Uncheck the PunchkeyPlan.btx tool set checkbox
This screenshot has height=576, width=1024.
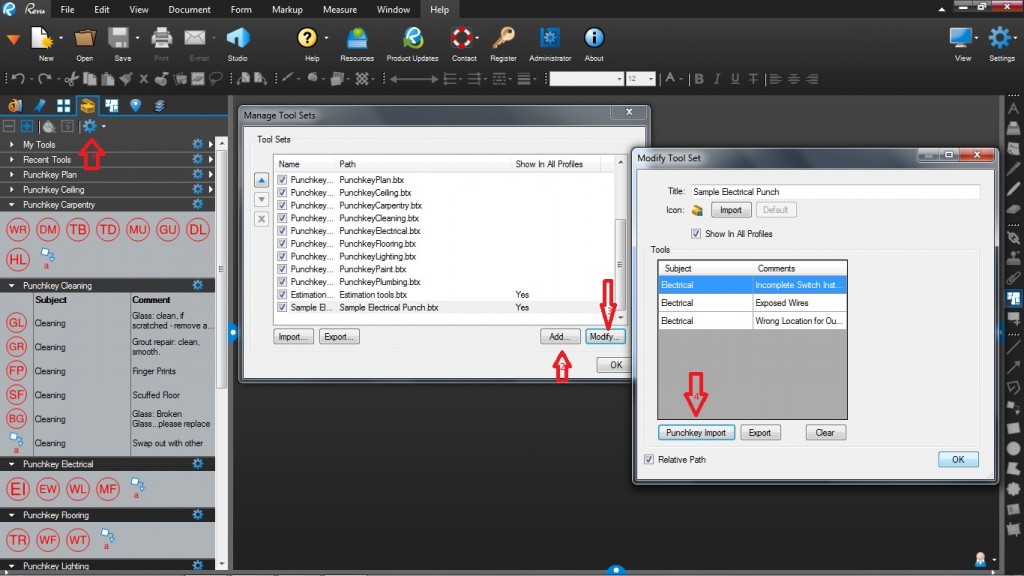[x=282, y=179]
